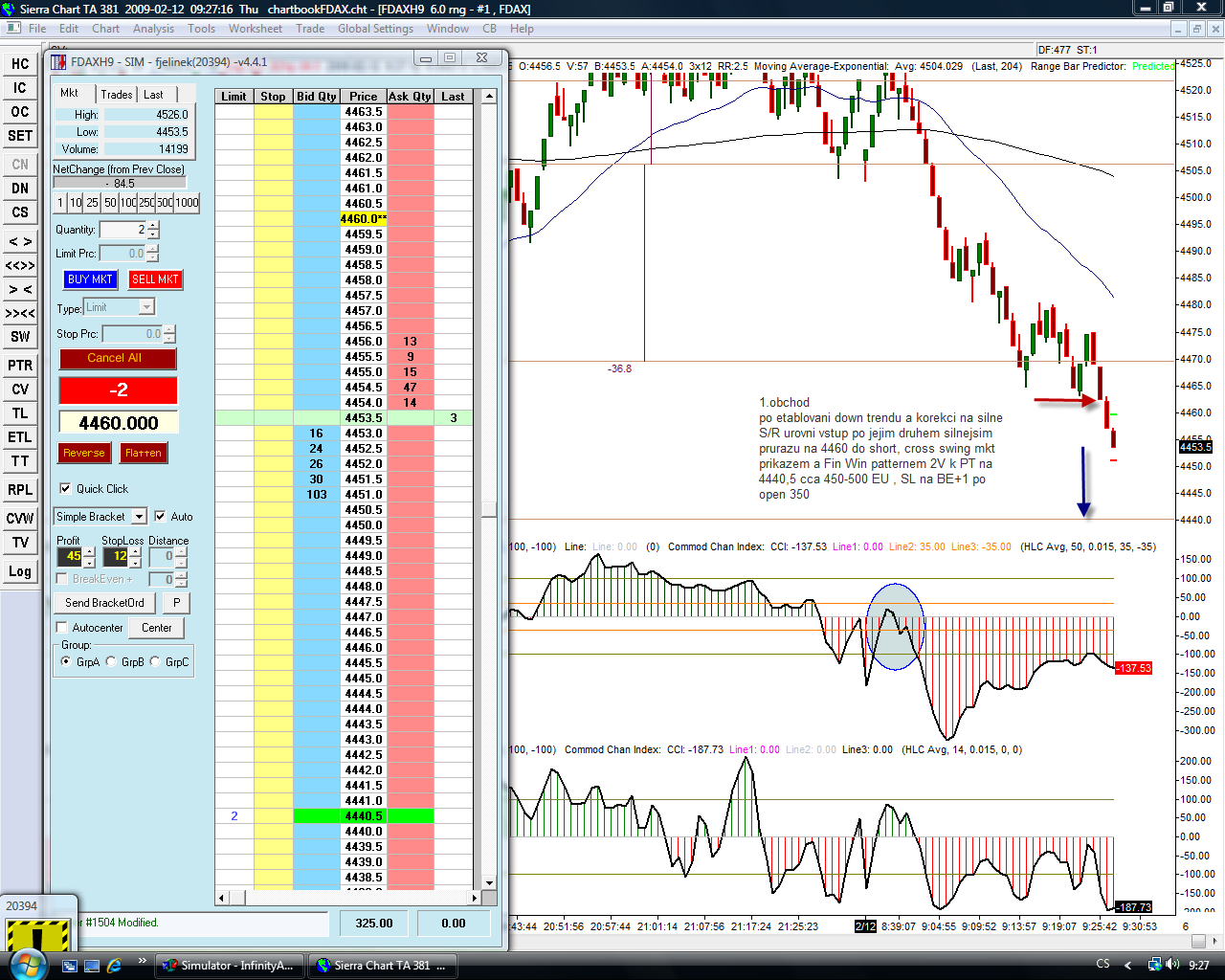This screenshot has height=980, width=1225.
Task: Click the price ladder horizontal scroll right arrow
Action: [474, 898]
